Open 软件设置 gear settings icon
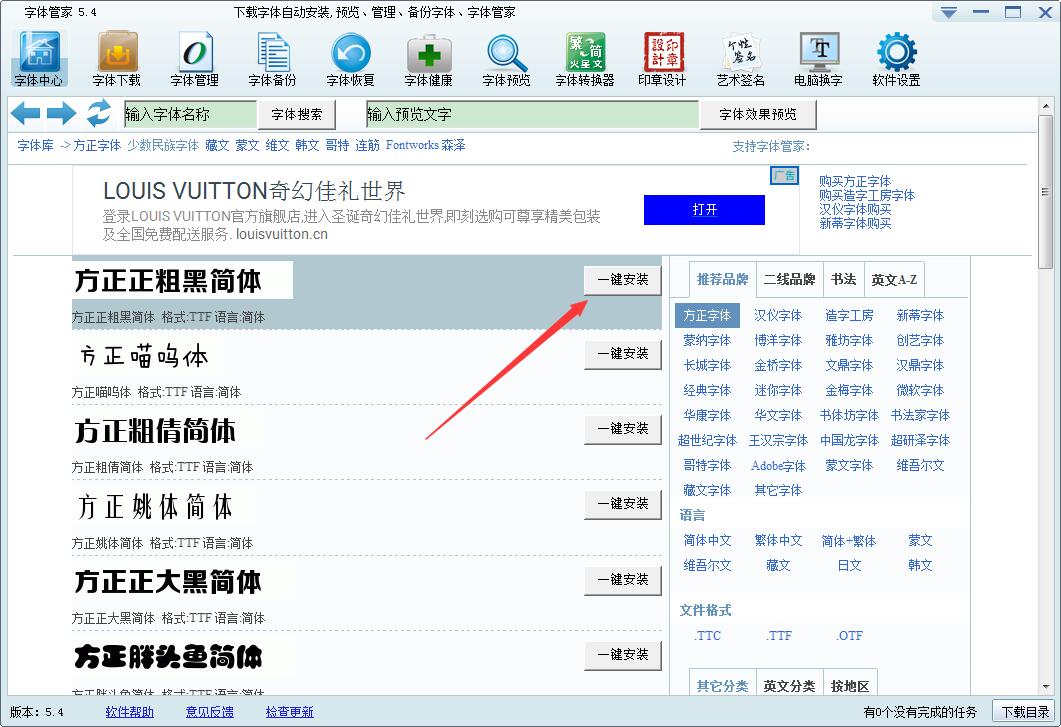The height and width of the screenshot is (727, 1061). click(x=896, y=58)
